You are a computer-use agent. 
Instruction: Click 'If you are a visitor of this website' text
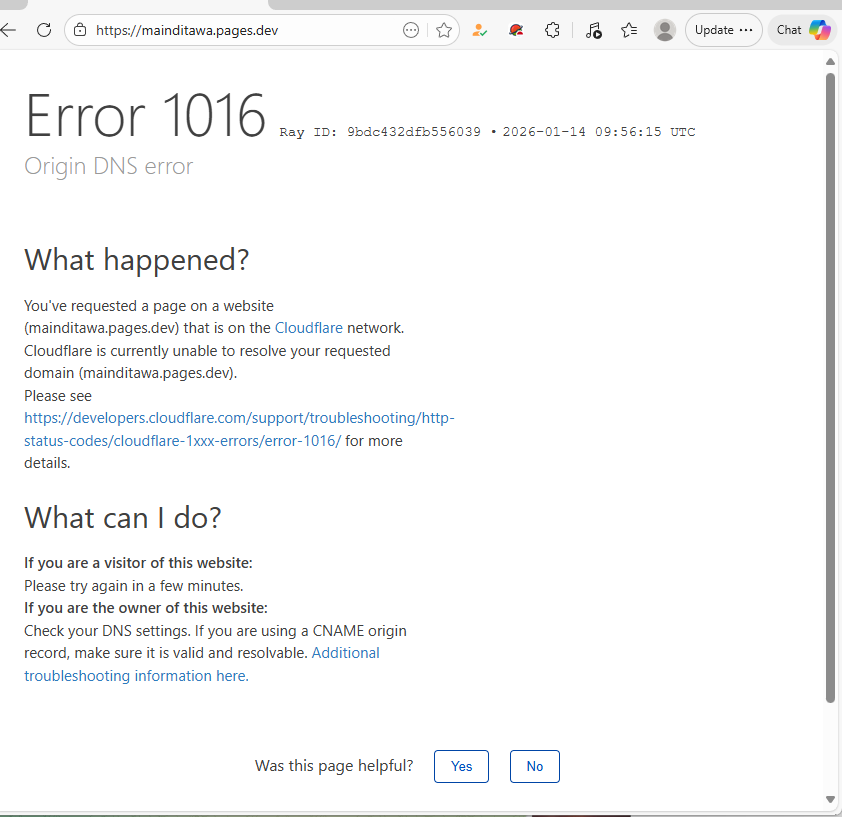(x=138, y=562)
